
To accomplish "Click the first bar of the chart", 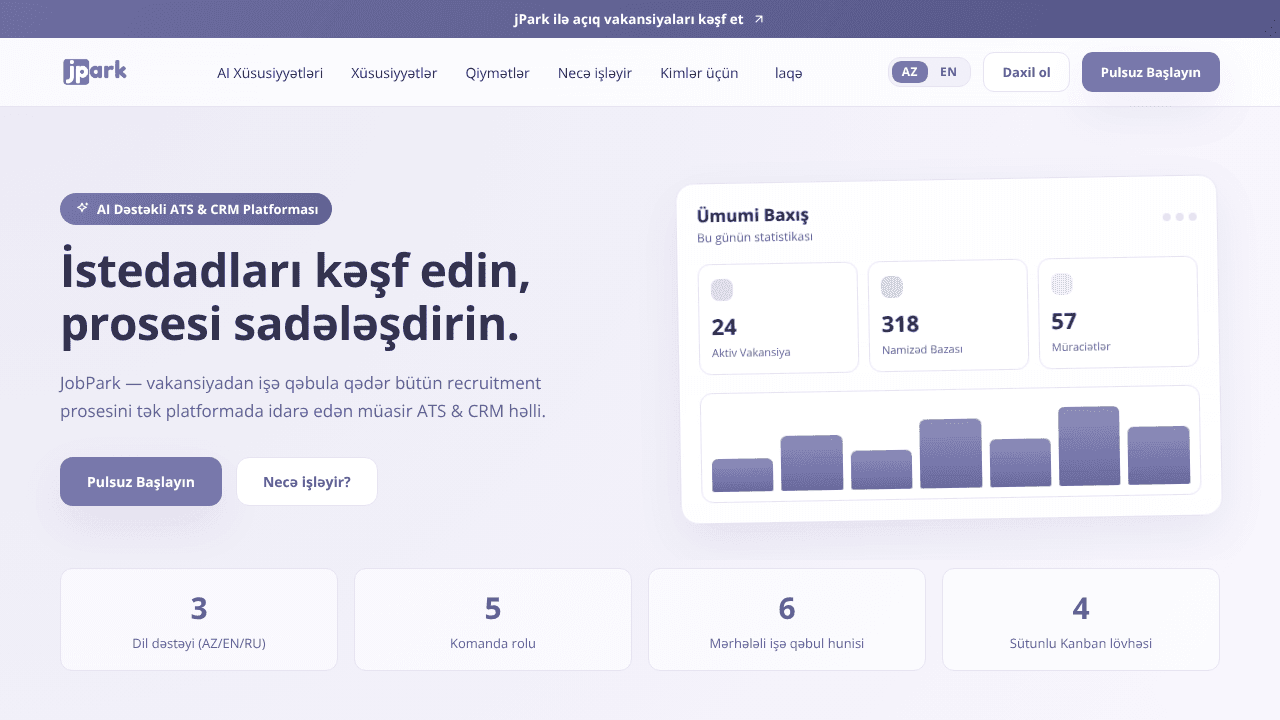I will 742,475.
